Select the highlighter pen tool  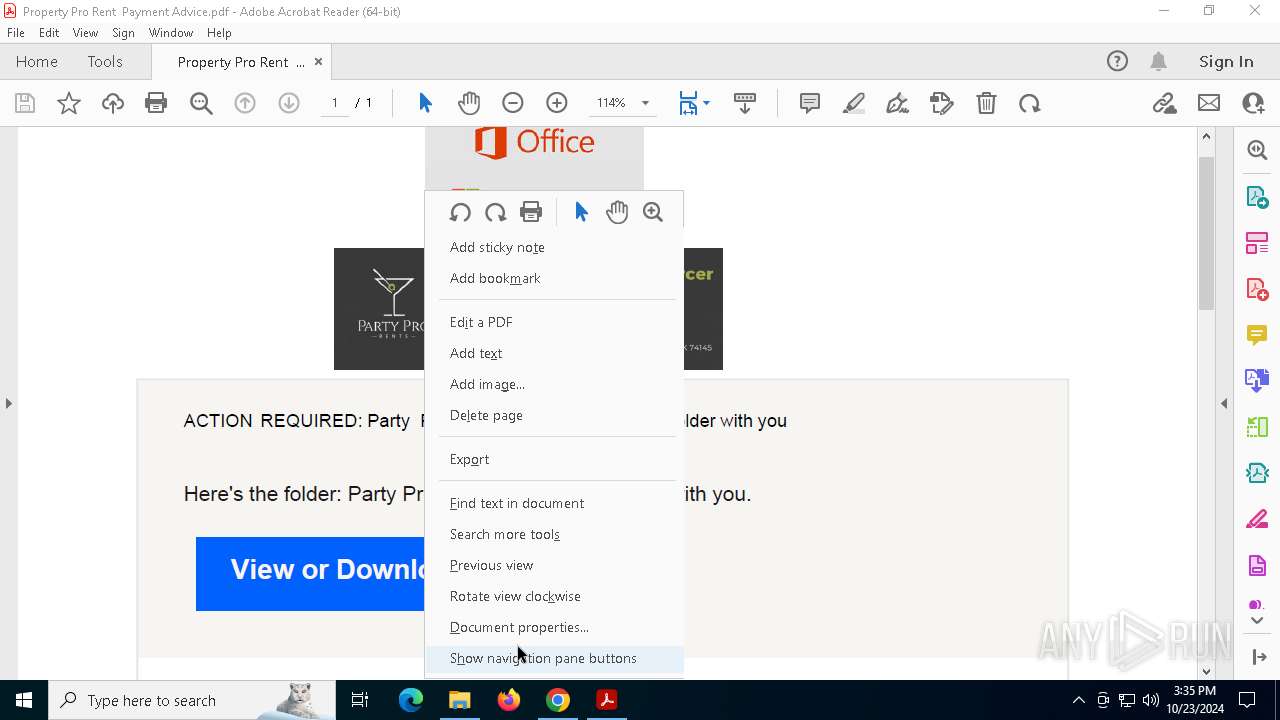854,103
